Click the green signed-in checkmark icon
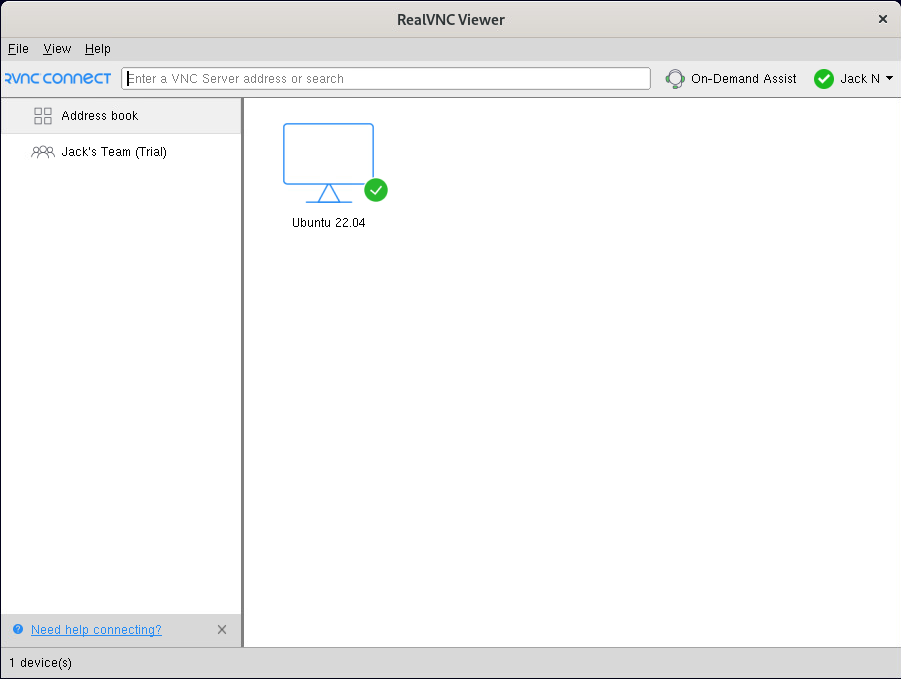The width and height of the screenshot is (901, 679). pyautogui.click(x=823, y=79)
